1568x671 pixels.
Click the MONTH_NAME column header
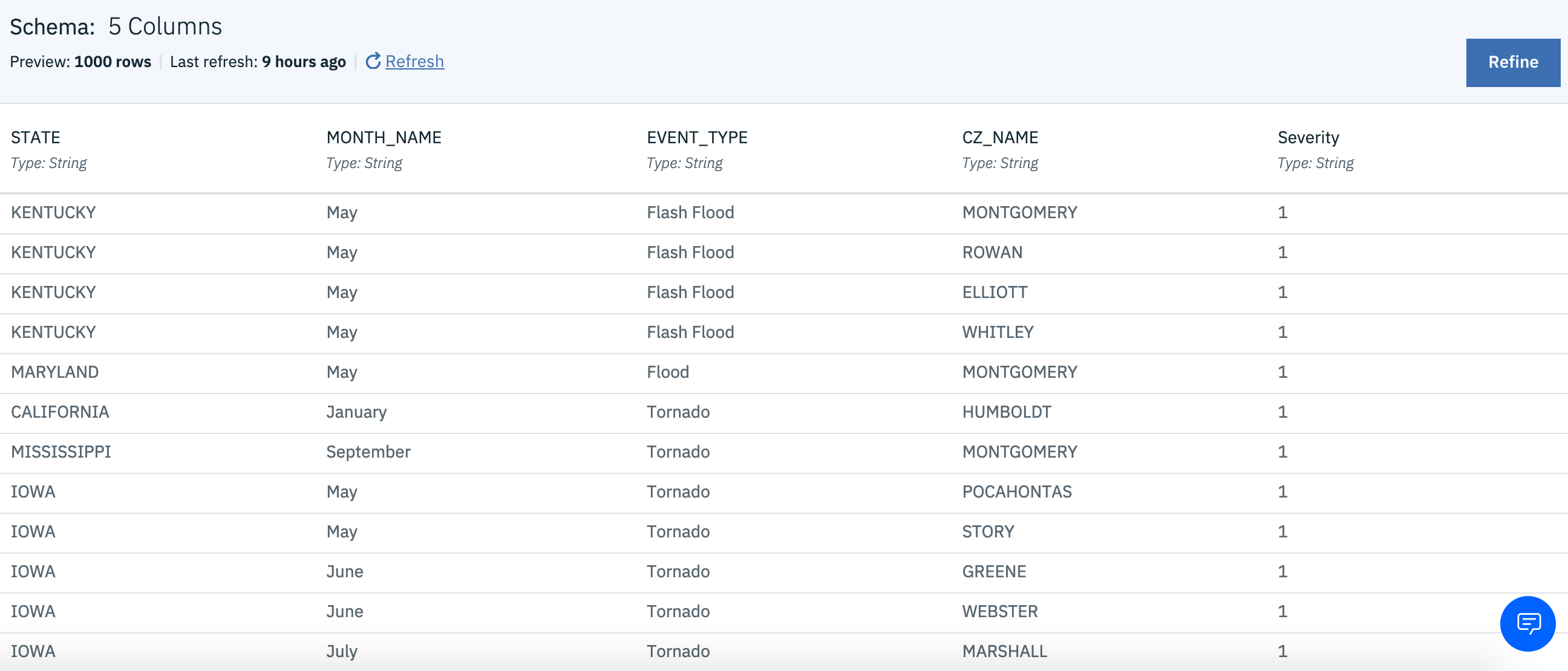(x=384, y=137)
